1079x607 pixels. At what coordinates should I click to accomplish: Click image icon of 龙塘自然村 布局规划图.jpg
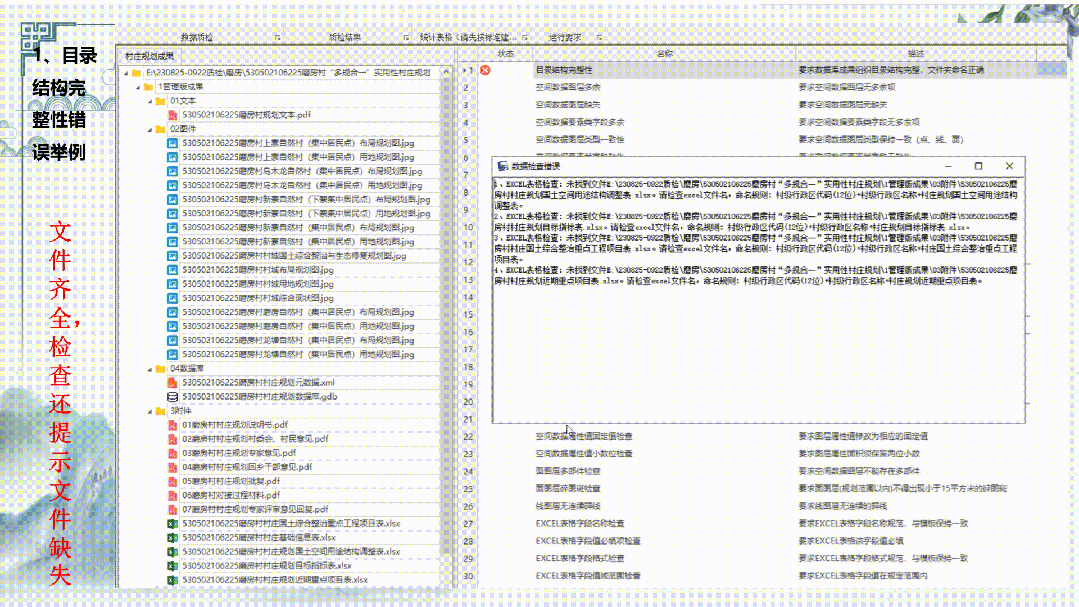click(173, 340)
